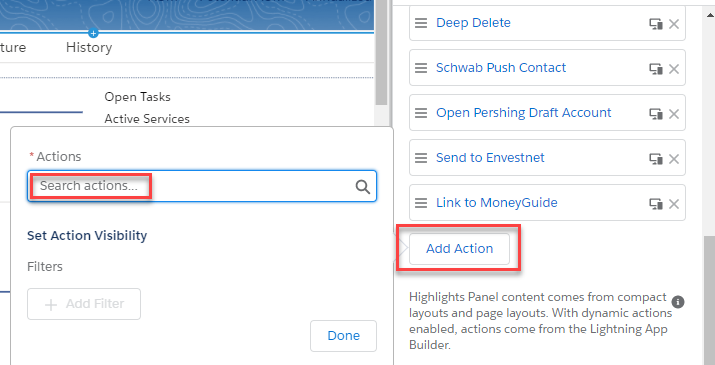The height and width of the screenshot is (365, 715).
Task: Remove the Send to Envestnet action
Action: point(674,159)
